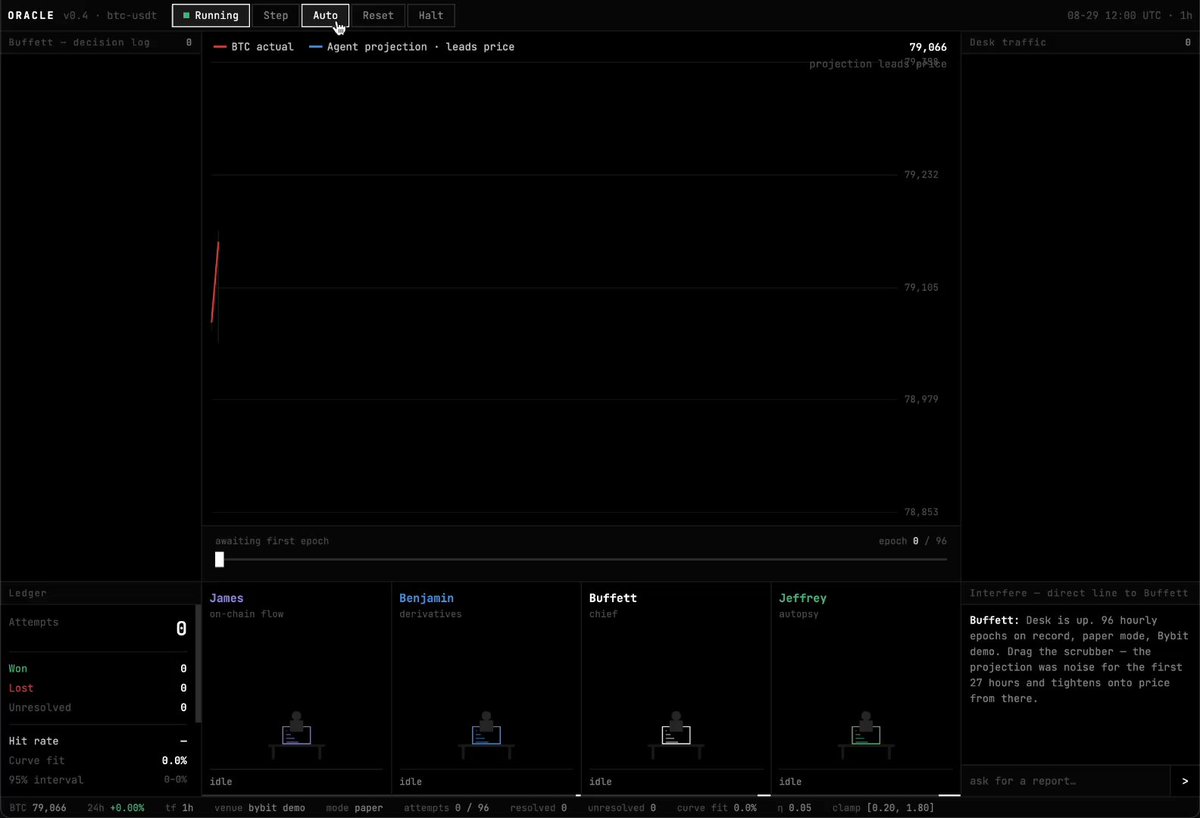Click the "79,232" y-axis label

click(x=921, y=174)
